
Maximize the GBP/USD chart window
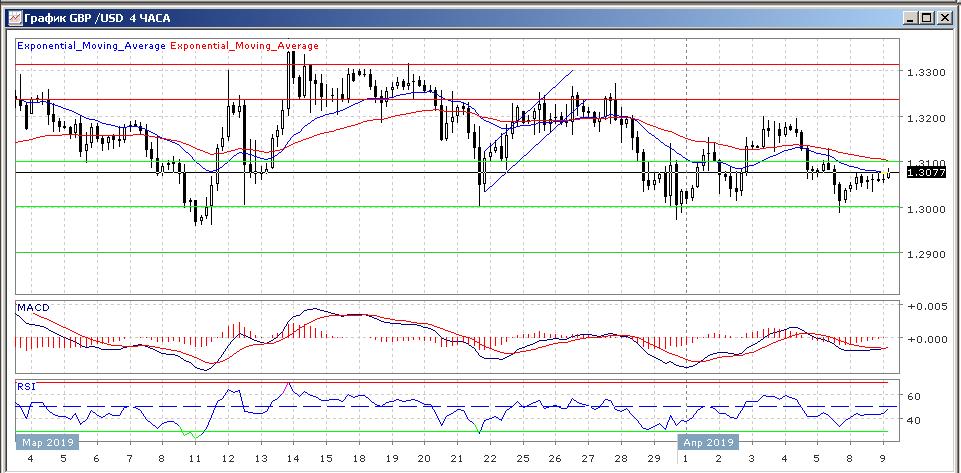pos(927,17)
